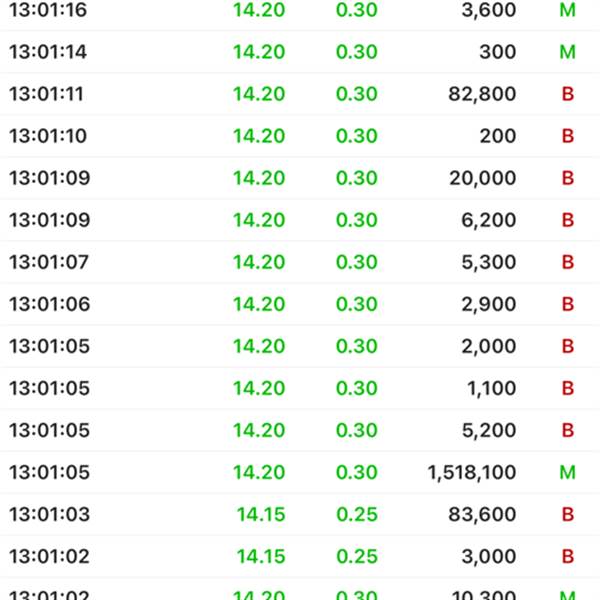
Task: Open the 5,200 volume trade row
Action: [300, 430]
